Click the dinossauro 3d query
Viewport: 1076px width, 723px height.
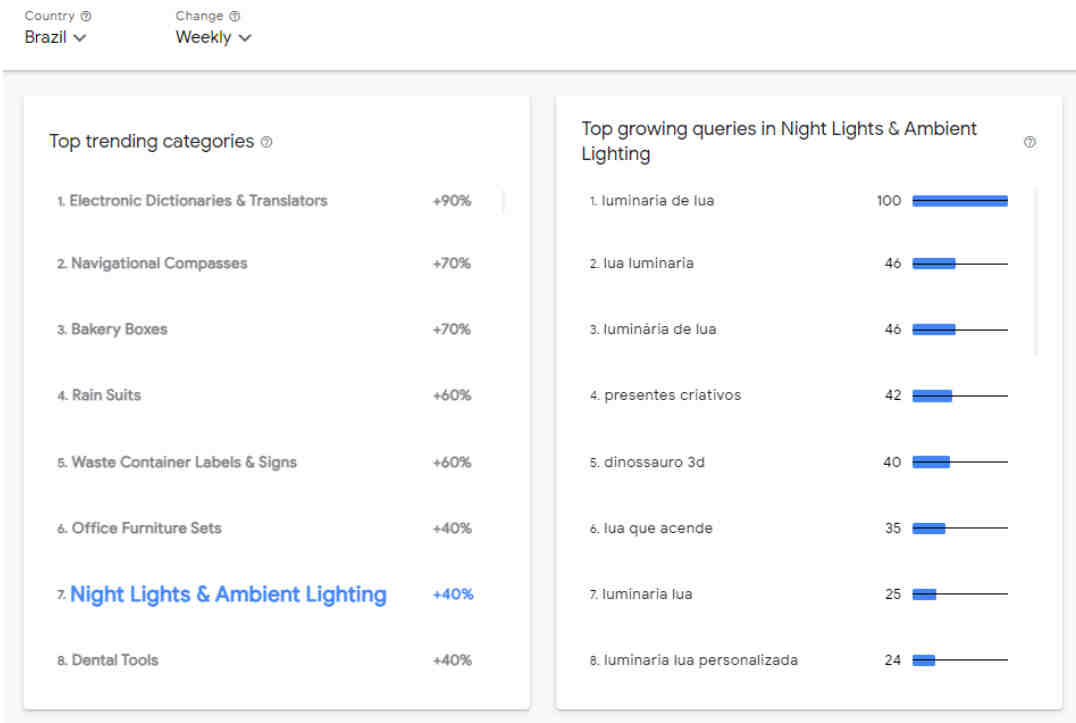point(654,463)
